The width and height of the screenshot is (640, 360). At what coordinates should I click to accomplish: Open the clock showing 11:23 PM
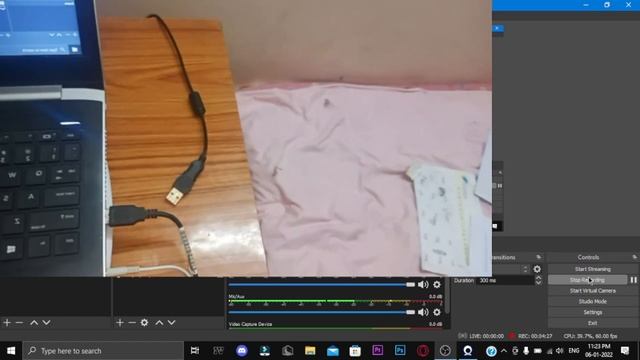coord(599,351)
